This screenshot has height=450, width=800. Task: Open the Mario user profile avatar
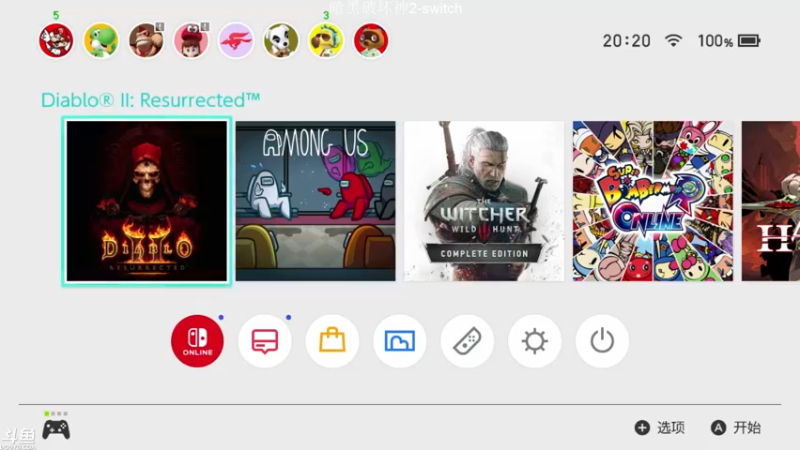(x=56, y=40)
